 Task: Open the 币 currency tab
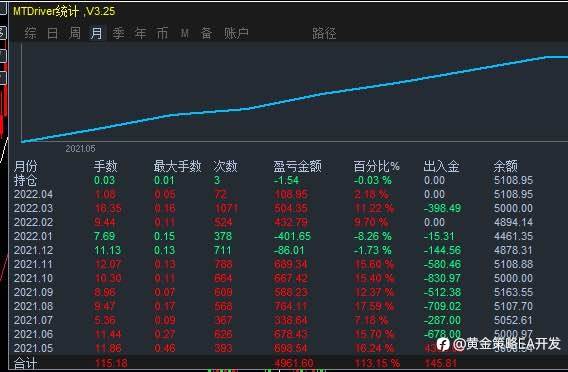[x=162, y=33]
